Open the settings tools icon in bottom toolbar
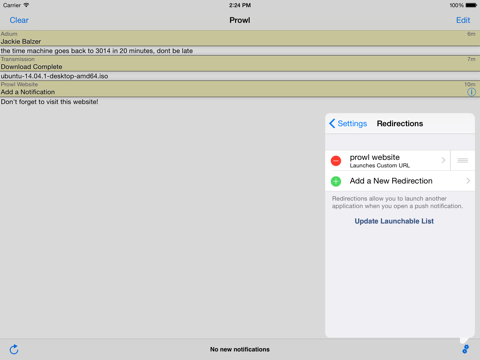 point(465,349)
